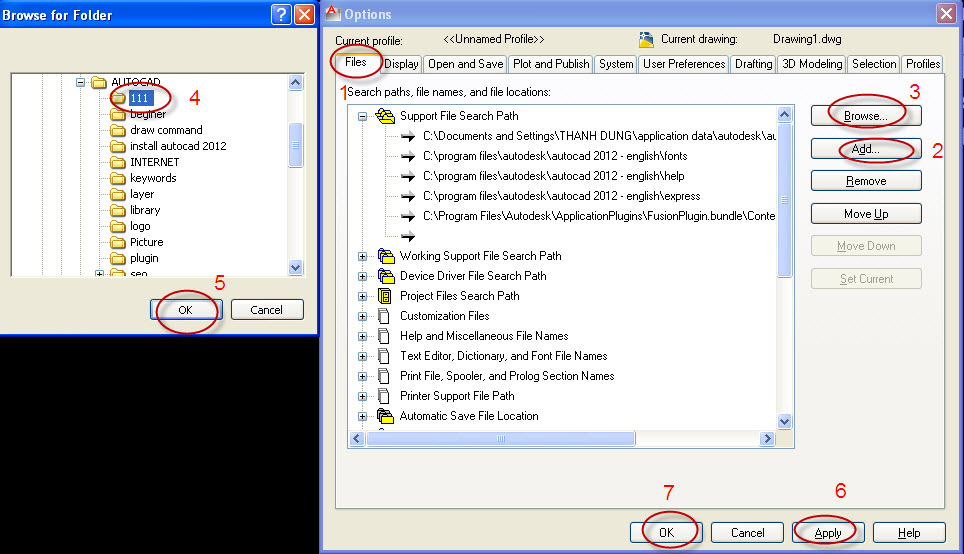Click the Browse... button
The image size is (964, 554).
[866, 116]
